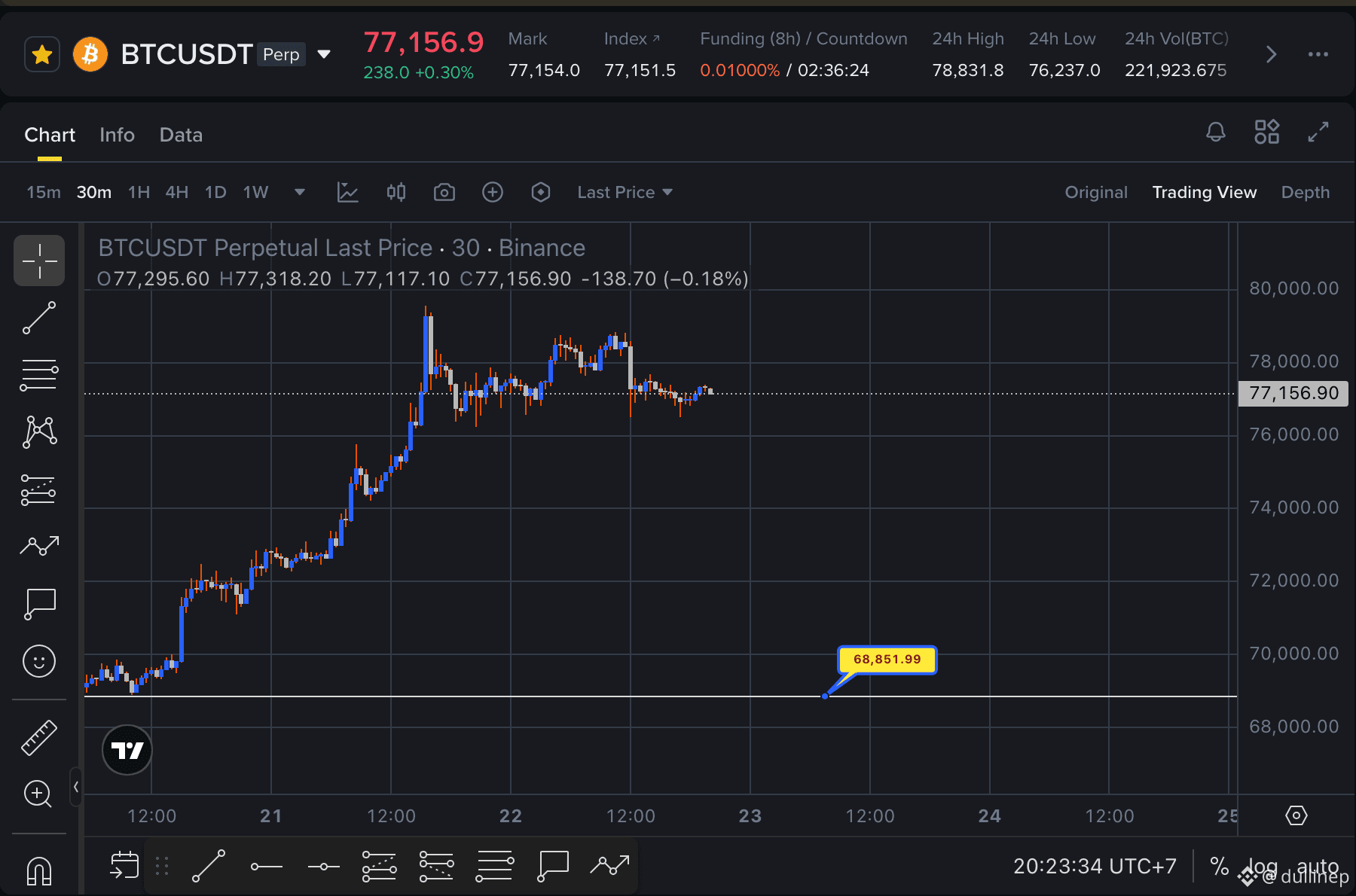Select trend line in bottom favorites bar
Viewport: 1356px width, 896px height.
coord(209,866)
